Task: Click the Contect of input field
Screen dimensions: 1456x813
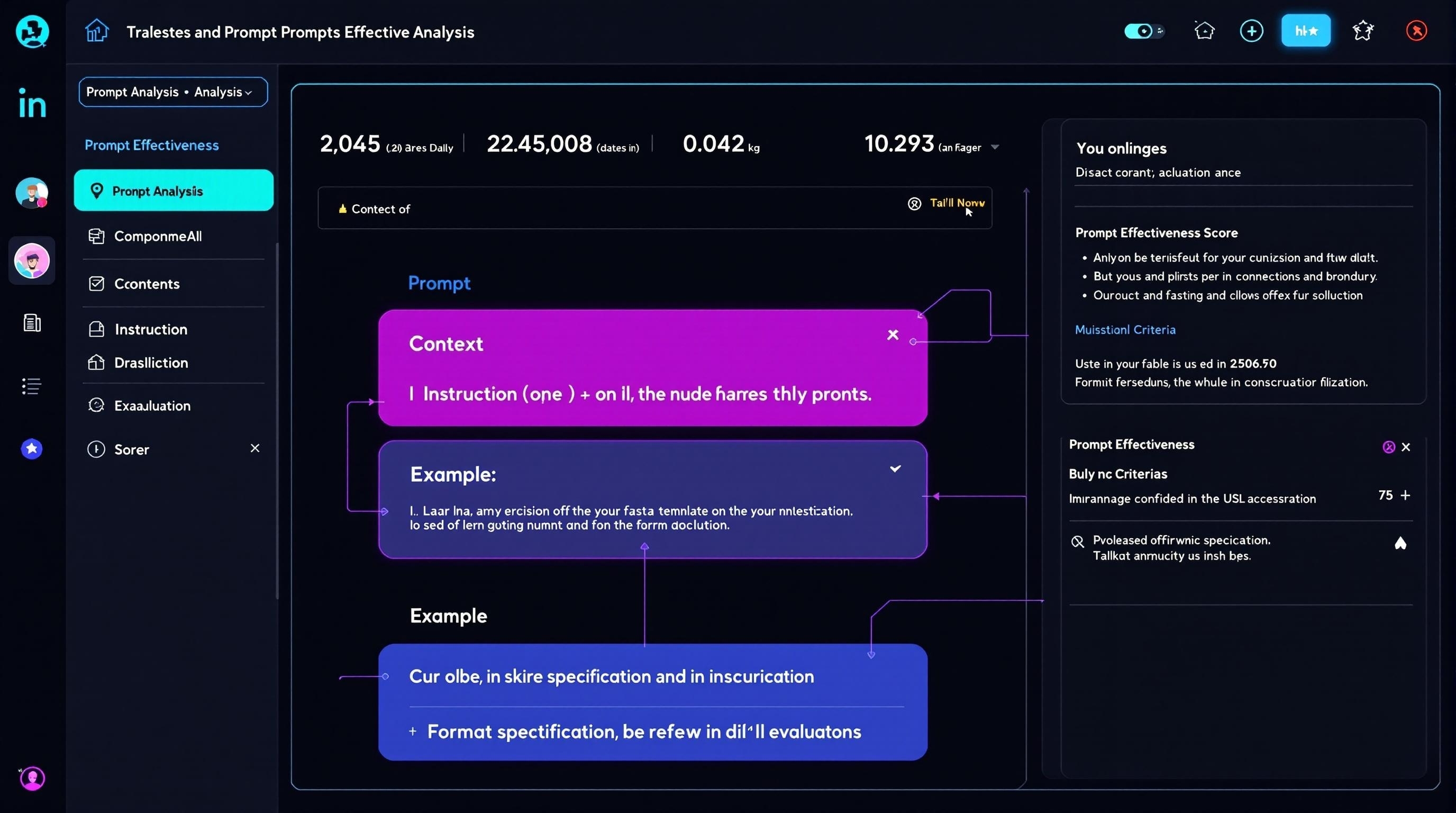Action: [654, 208]
